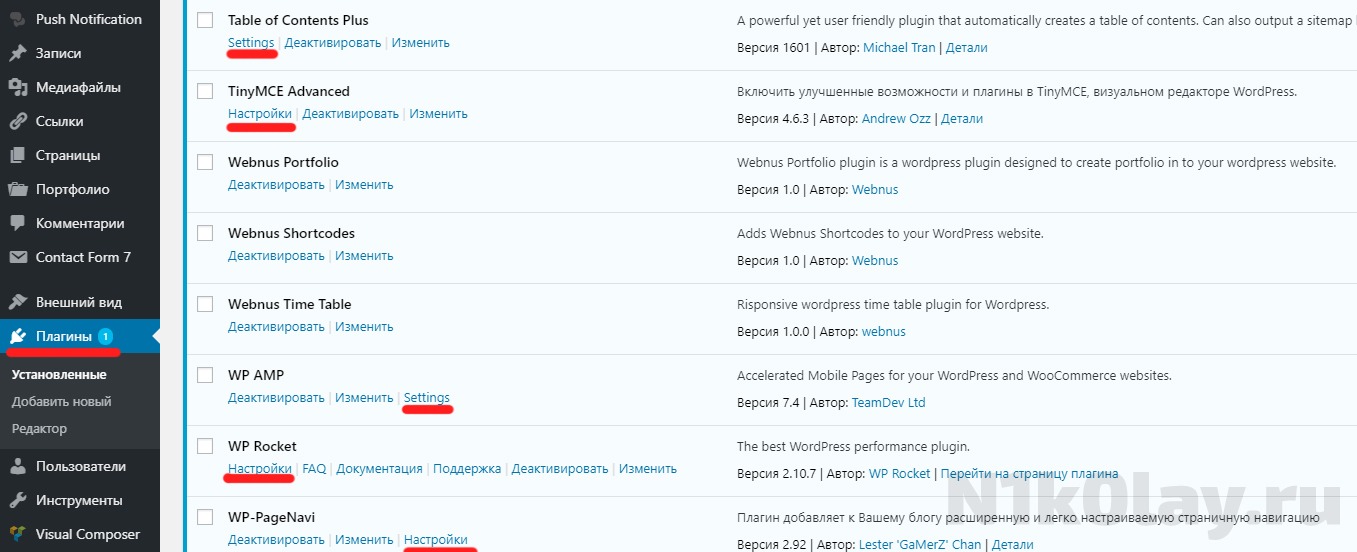The height and width of the screenshot is (552, 1357).
Task: Open WP Rocket Поддержка link
Action: point(467,469)
